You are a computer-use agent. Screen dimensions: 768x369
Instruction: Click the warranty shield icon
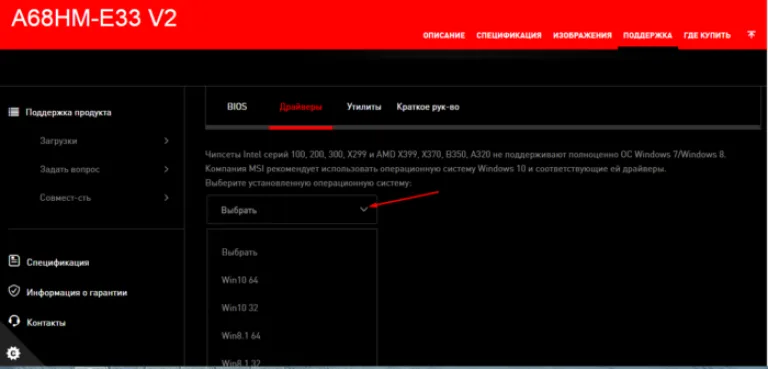(x=14, y=292)
